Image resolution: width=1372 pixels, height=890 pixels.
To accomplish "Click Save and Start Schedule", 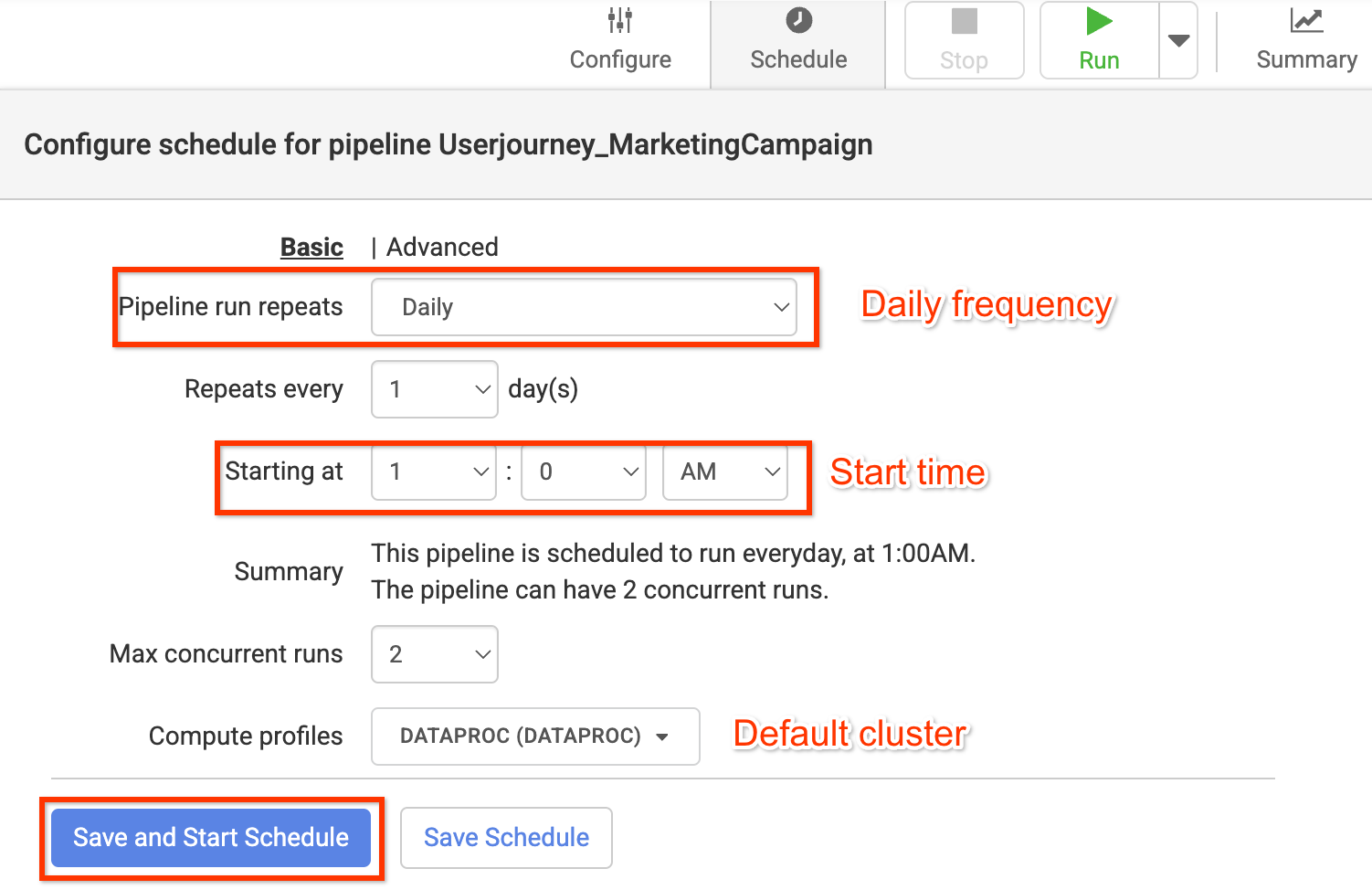I will [x=210, y=837].
